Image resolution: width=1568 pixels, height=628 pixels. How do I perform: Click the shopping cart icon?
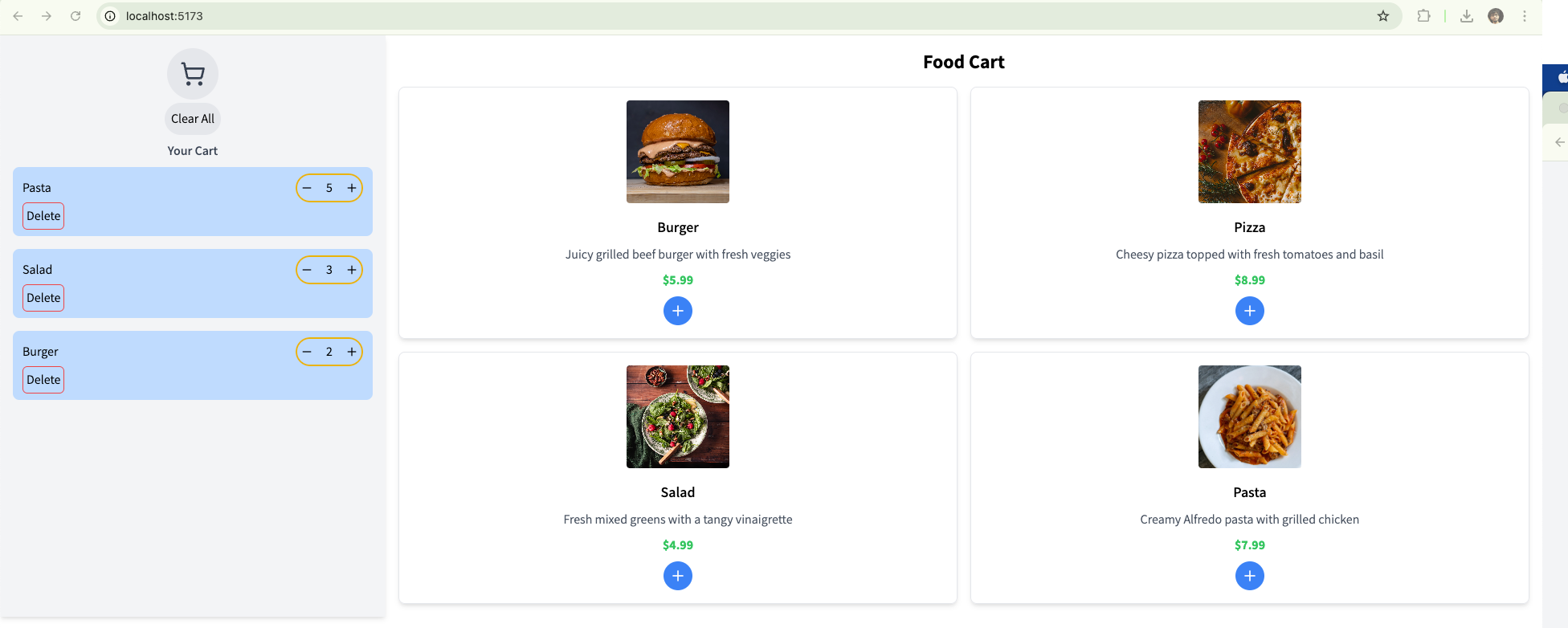click(193, 74)
